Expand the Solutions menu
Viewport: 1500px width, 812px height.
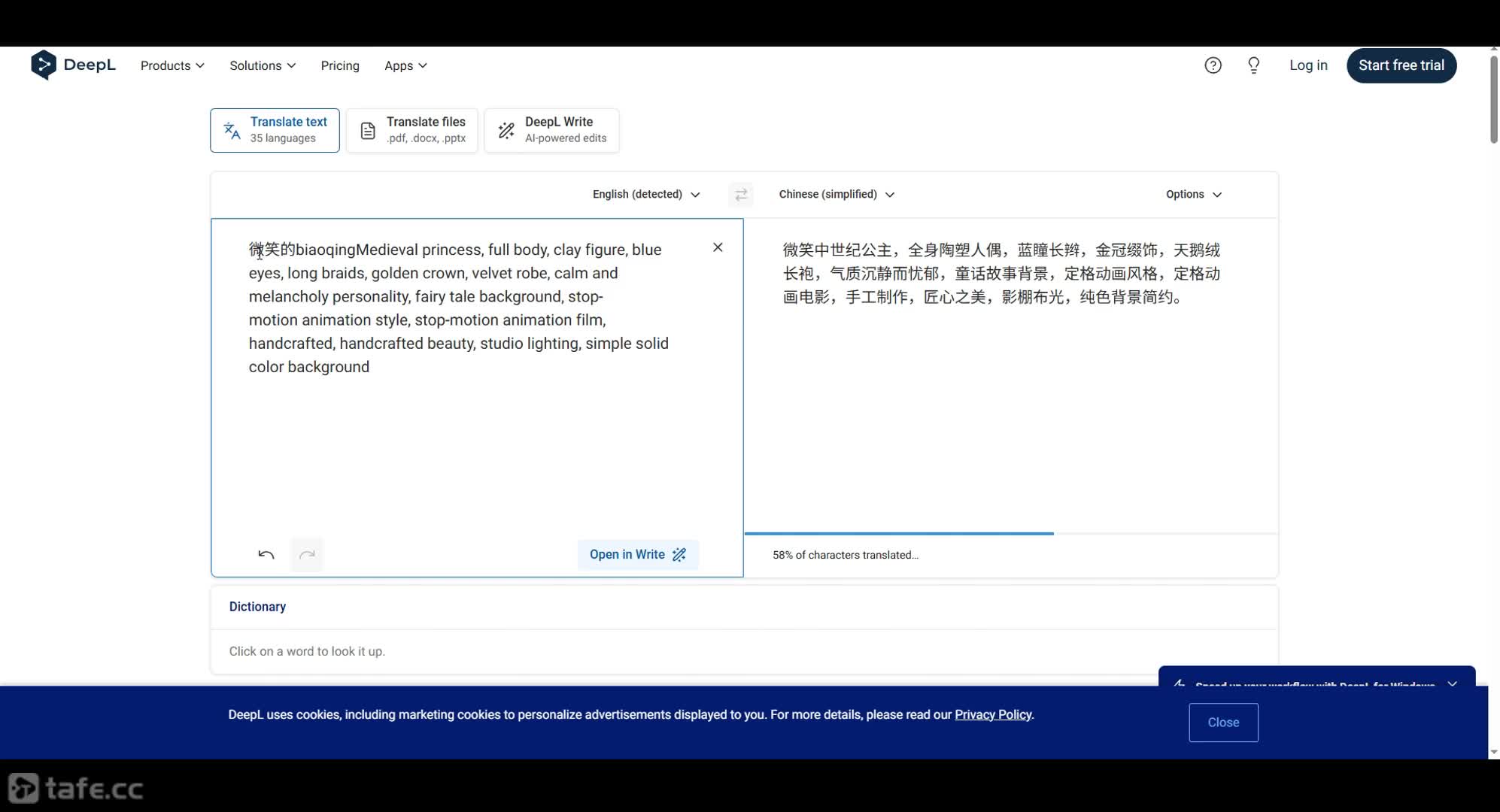click(x=263, y=65)
